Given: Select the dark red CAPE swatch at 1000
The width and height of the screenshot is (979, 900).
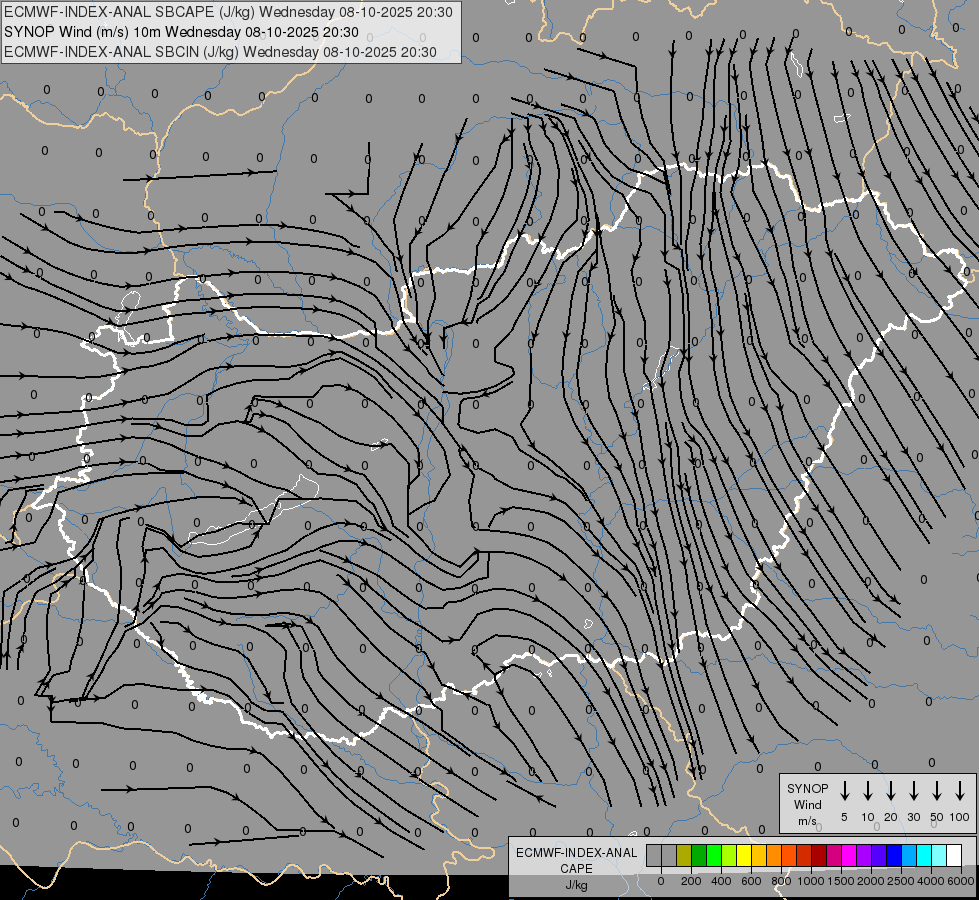Looking at the screenshot, I should point(819,855).
